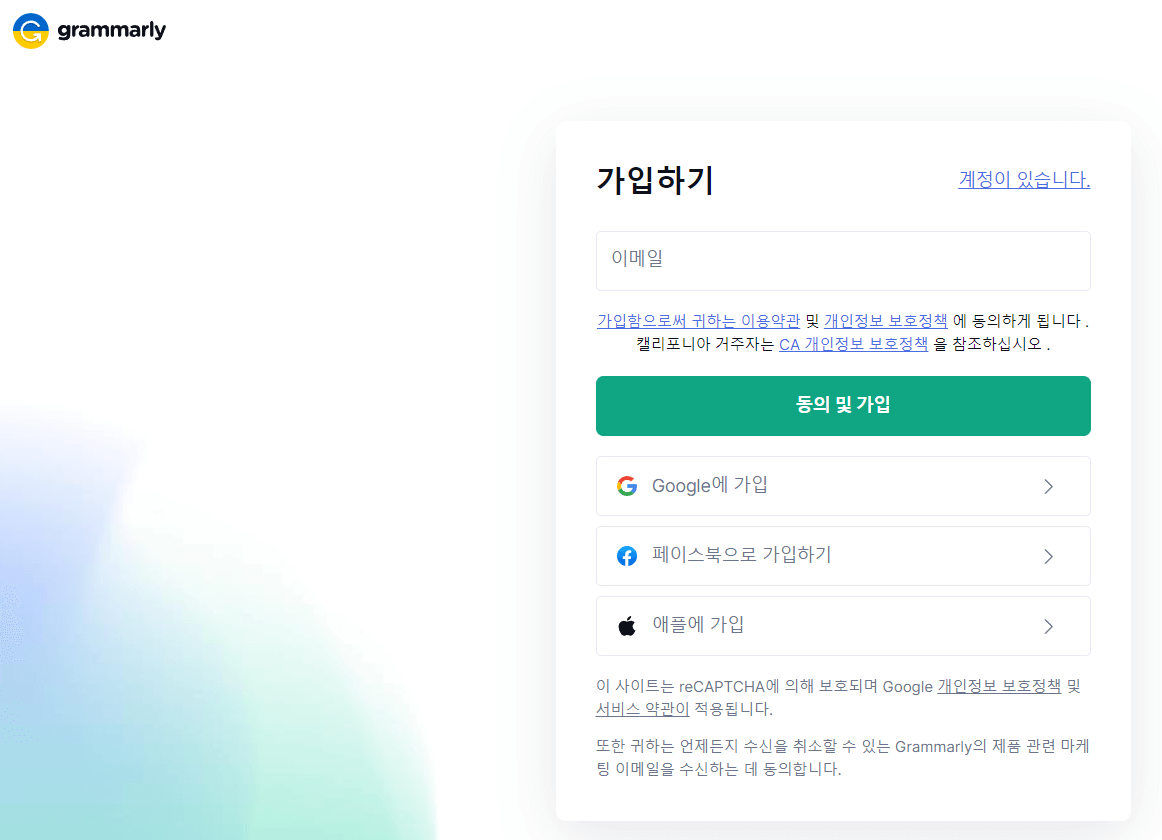The height and width of the screenshot is (840, 1162).
Task: Click the Google 개인정보 보호정책 link at bottom
Action: (x=999, y=687)
